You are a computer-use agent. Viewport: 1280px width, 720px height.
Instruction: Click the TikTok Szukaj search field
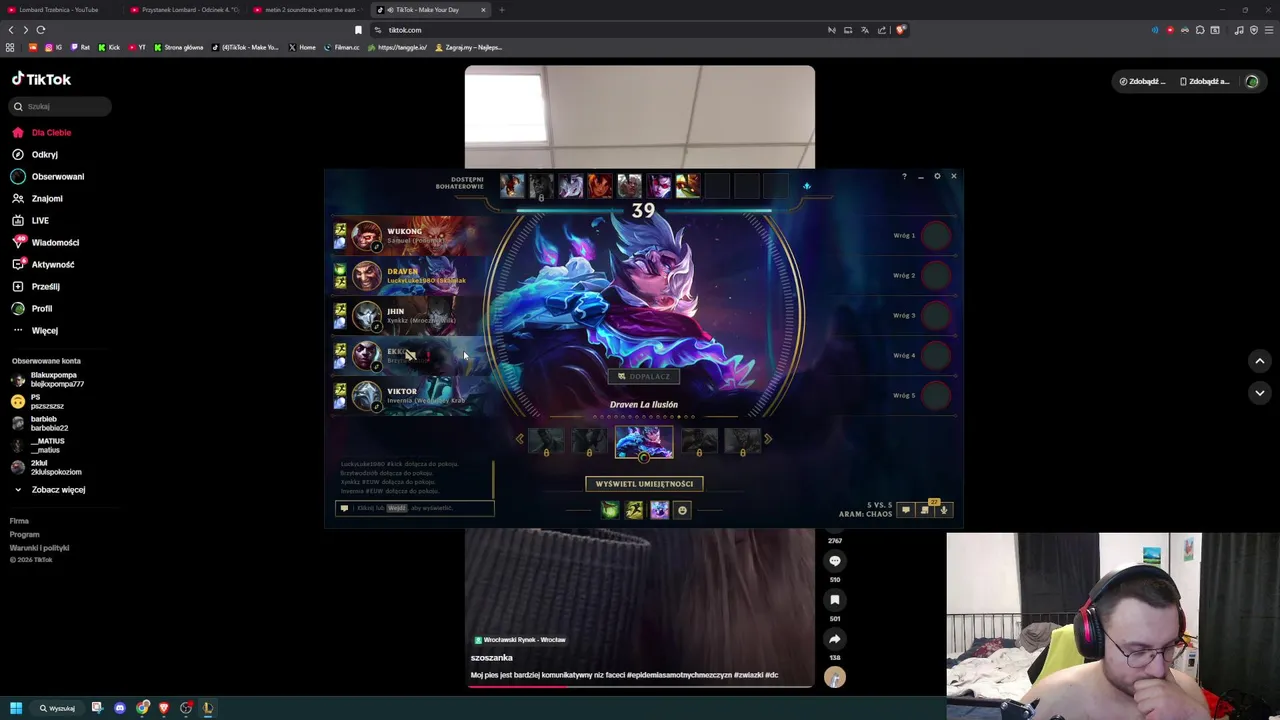click(x=60, y=106)
